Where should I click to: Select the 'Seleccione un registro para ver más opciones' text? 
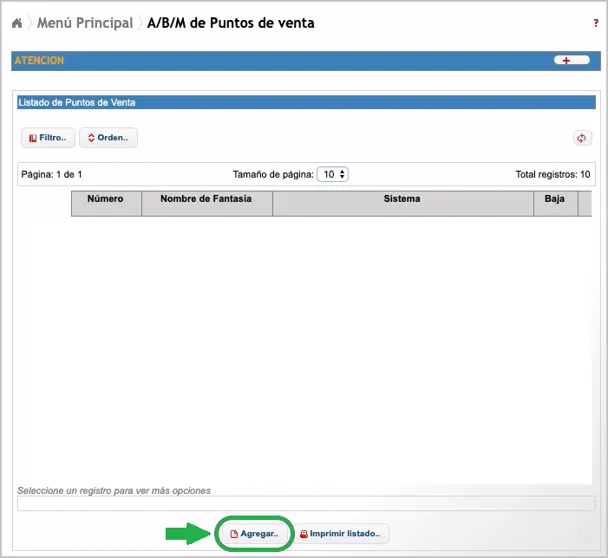[114, 491]
